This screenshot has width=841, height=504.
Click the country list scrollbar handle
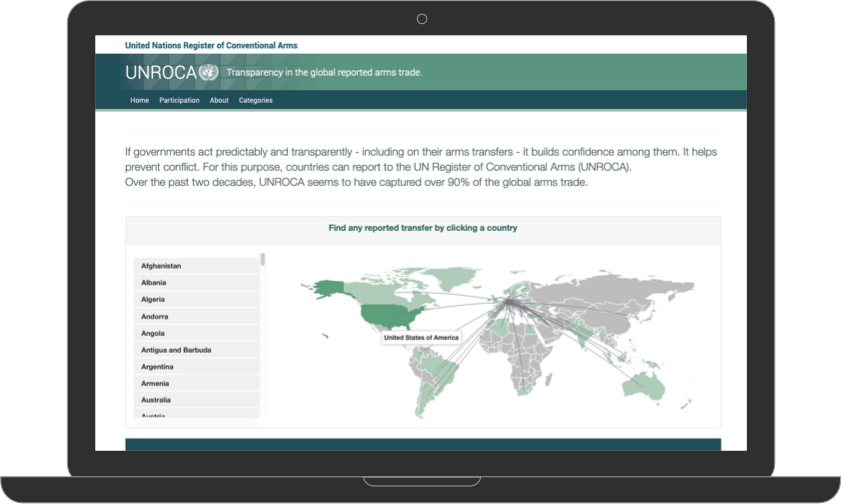click(263, 259)
